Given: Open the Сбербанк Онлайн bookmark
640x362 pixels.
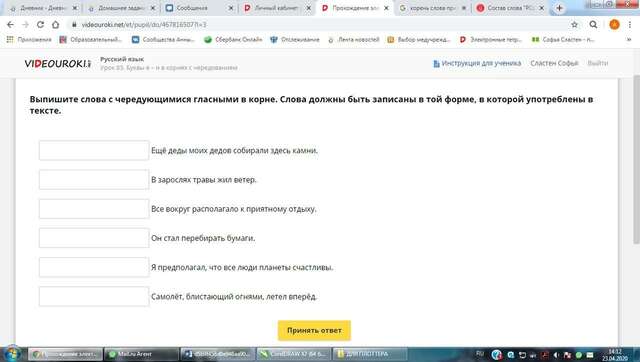Looking at the screenshot, I should pyautogui.click(x=233, y=40).
